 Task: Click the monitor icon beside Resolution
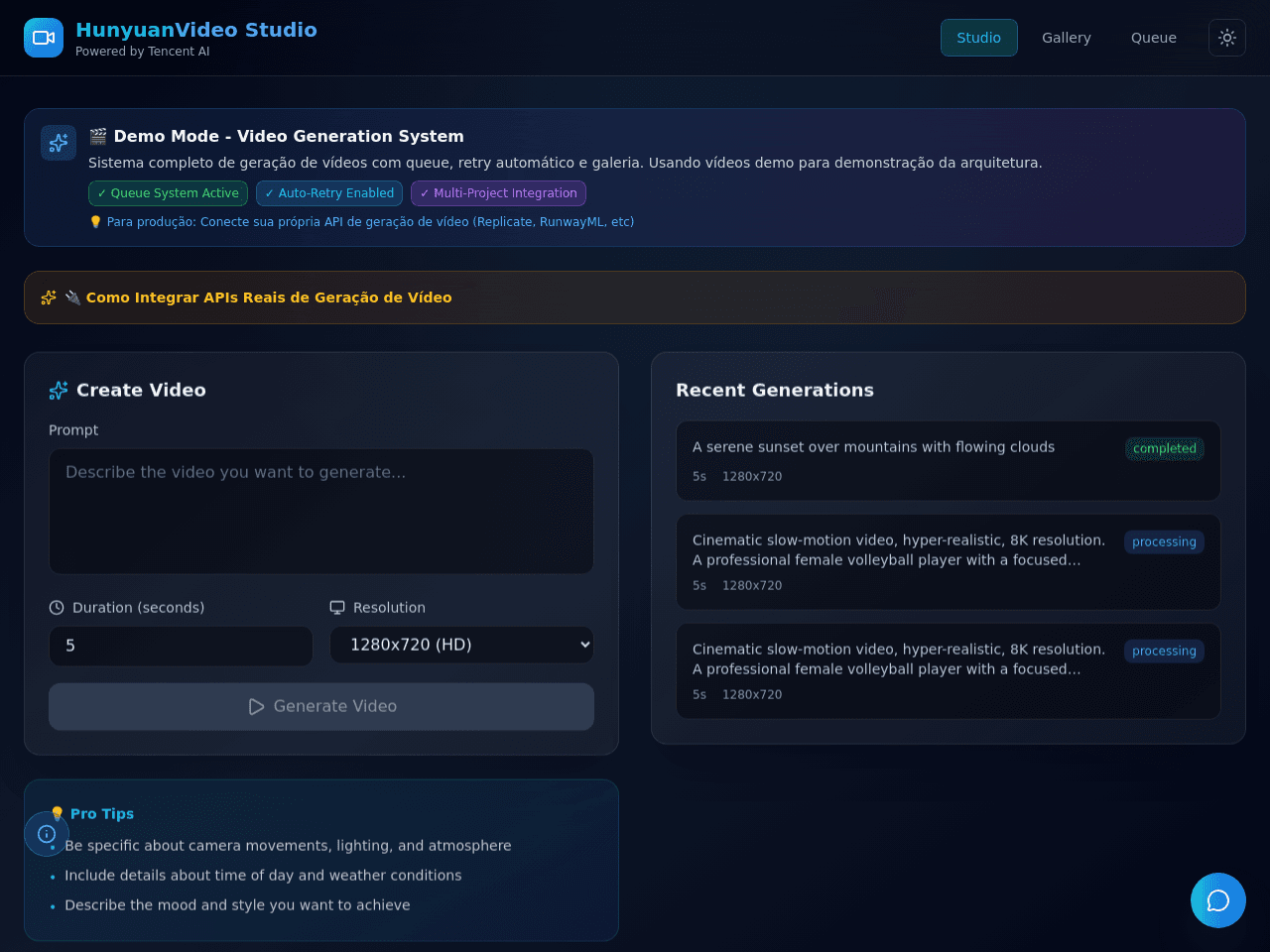click(x=337, y=608)
